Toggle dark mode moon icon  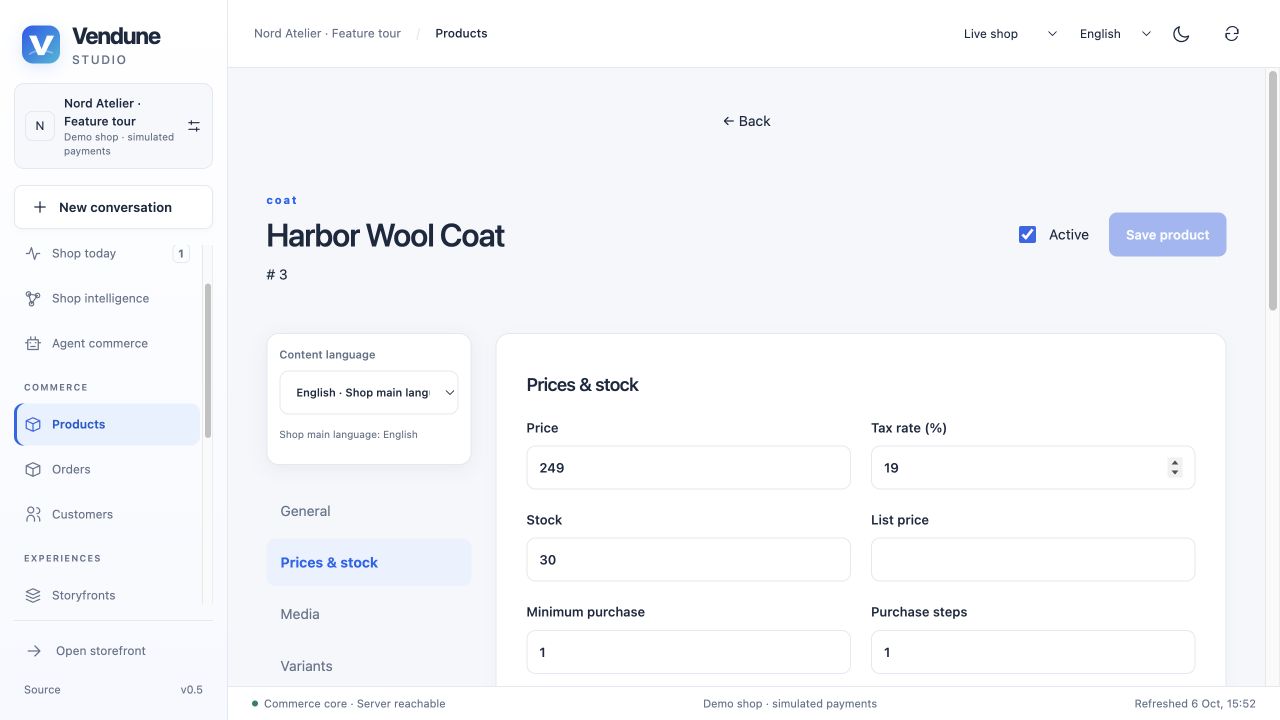click(1181, 34)
